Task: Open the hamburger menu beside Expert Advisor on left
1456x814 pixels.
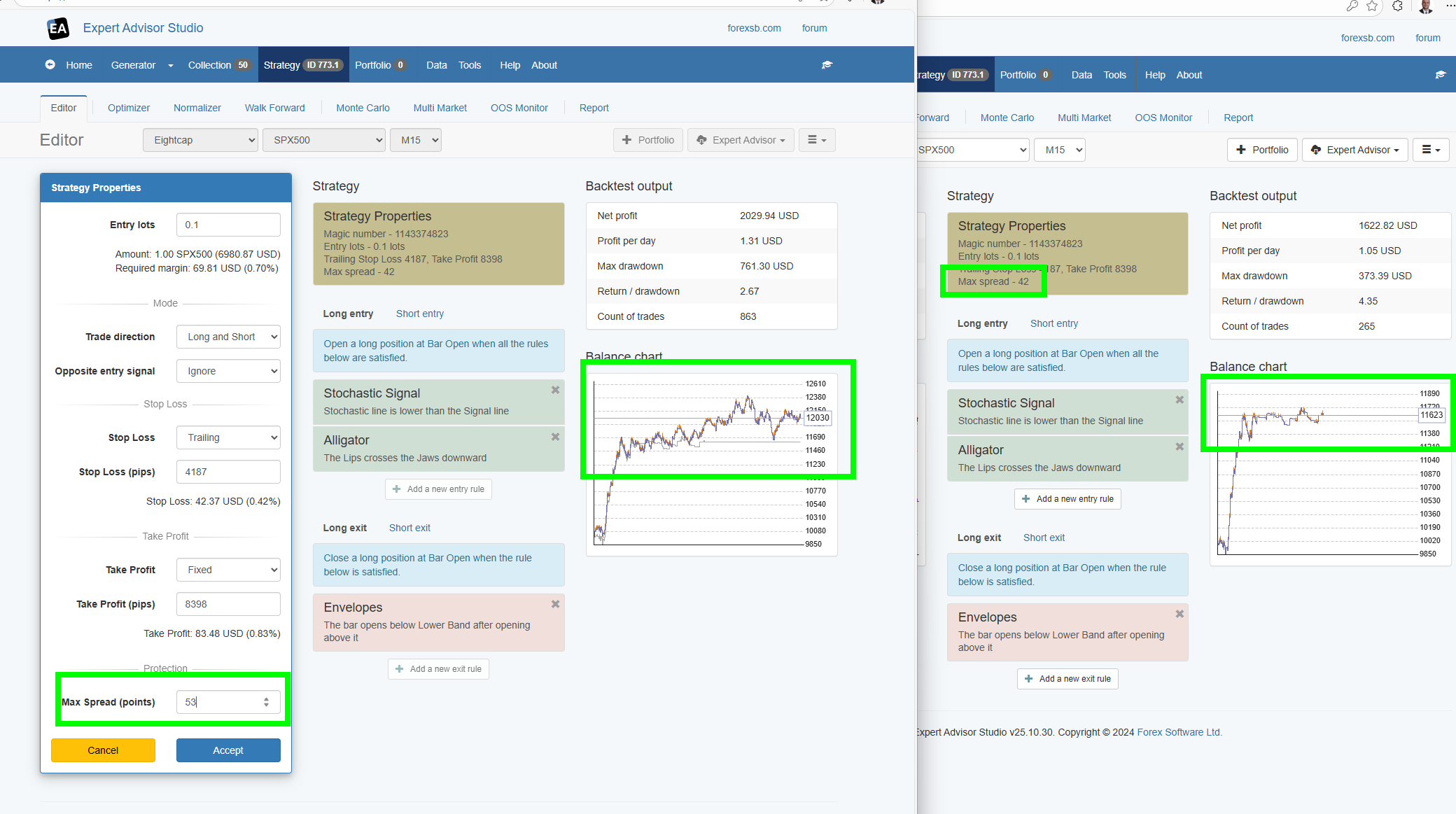Action: pos(816,140)
